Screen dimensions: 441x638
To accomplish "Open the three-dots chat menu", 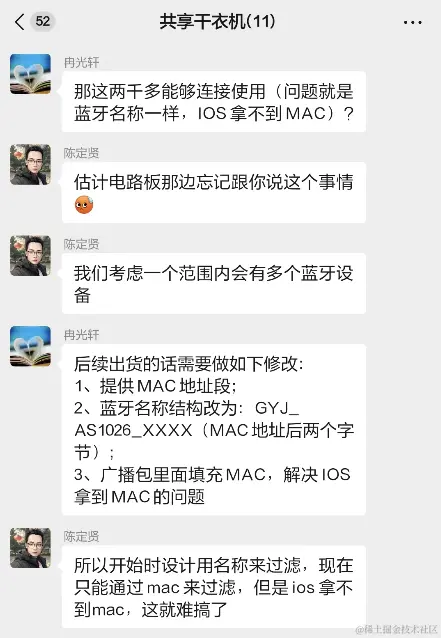I will [413, 22].
